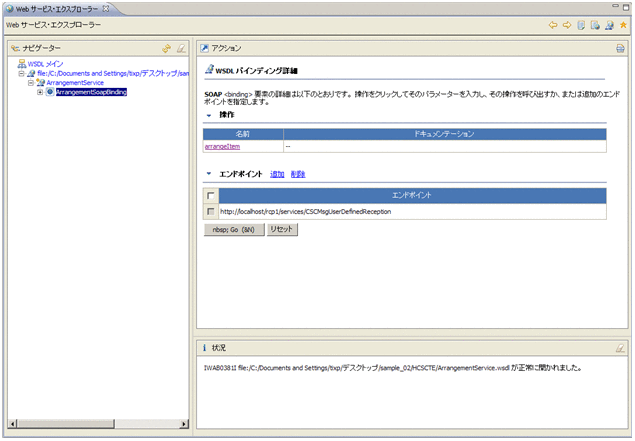This screenshot has height=441, width=635.
Task: Collapse the 操作 section triangle
Action: coord(208,115)
